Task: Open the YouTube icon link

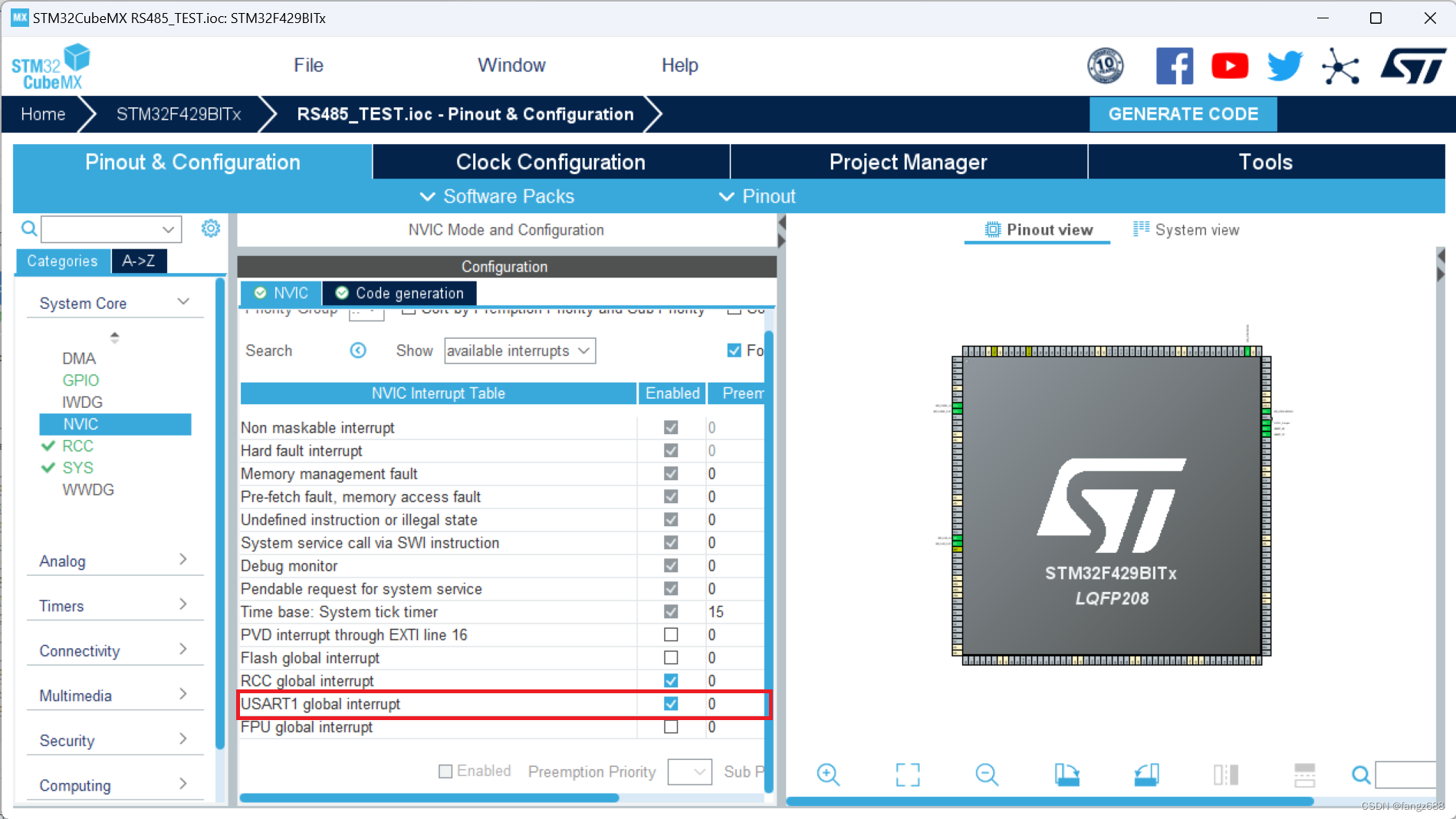Action: [1230, 66]
